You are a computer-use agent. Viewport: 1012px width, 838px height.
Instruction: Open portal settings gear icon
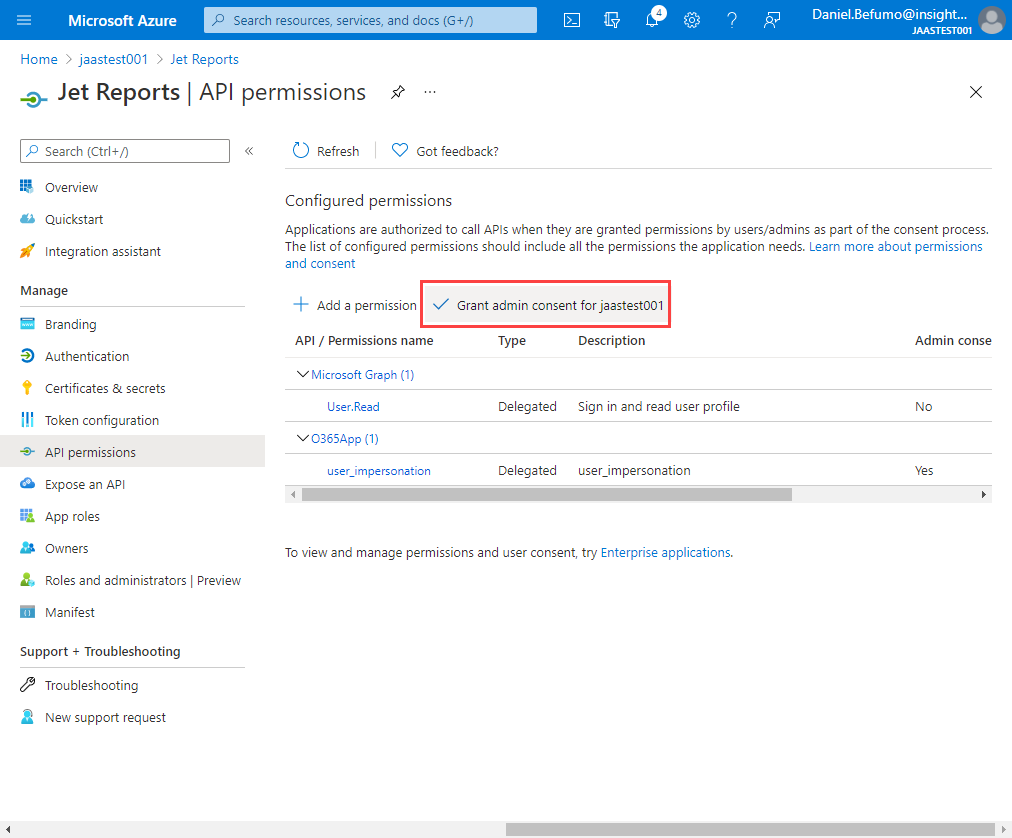tap(691, 20)
